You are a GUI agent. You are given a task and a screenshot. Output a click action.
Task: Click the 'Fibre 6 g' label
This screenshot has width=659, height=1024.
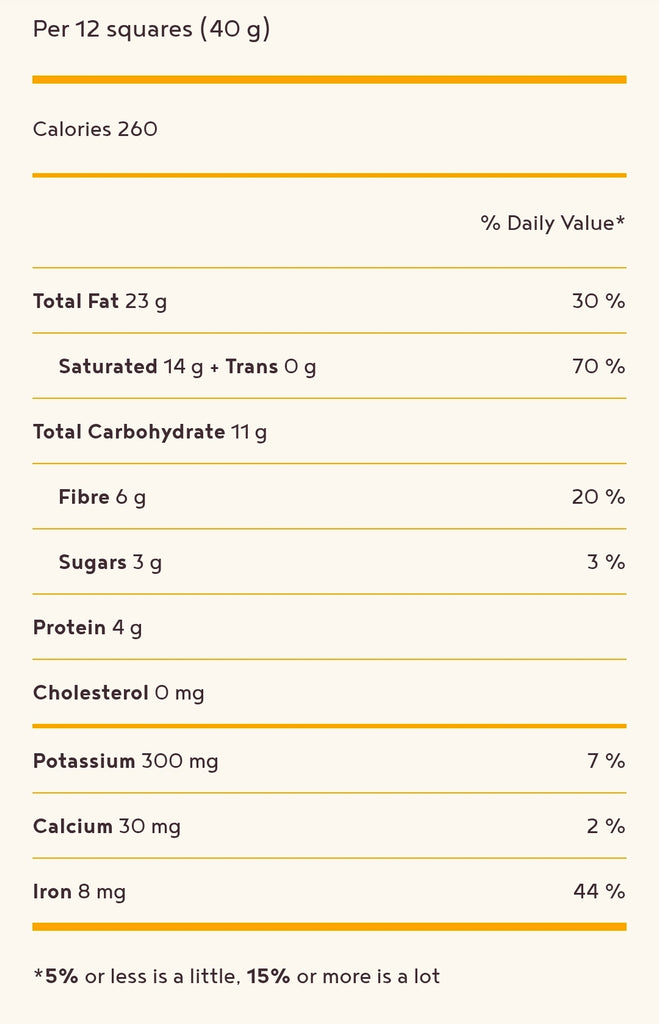coord(102,497)
